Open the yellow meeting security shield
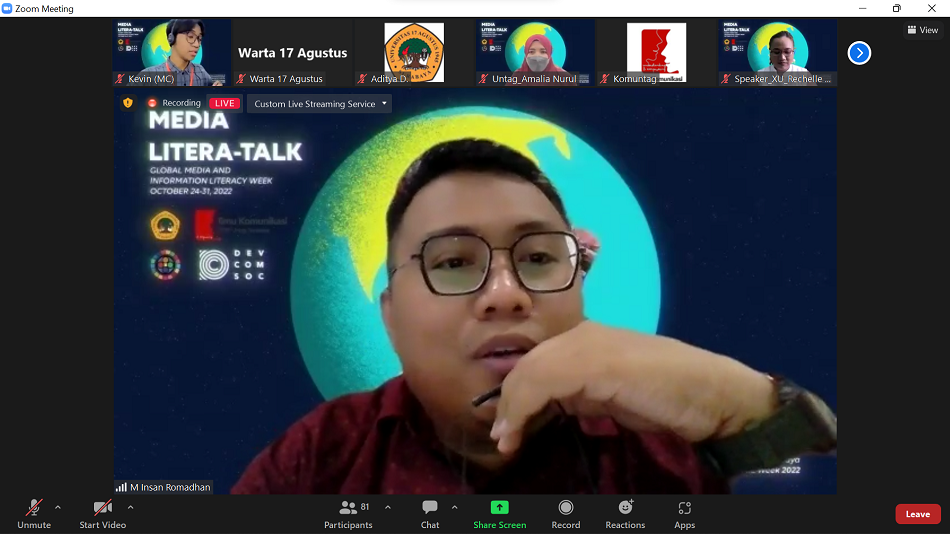Screen dimensions: 950x534 point(128,103)
